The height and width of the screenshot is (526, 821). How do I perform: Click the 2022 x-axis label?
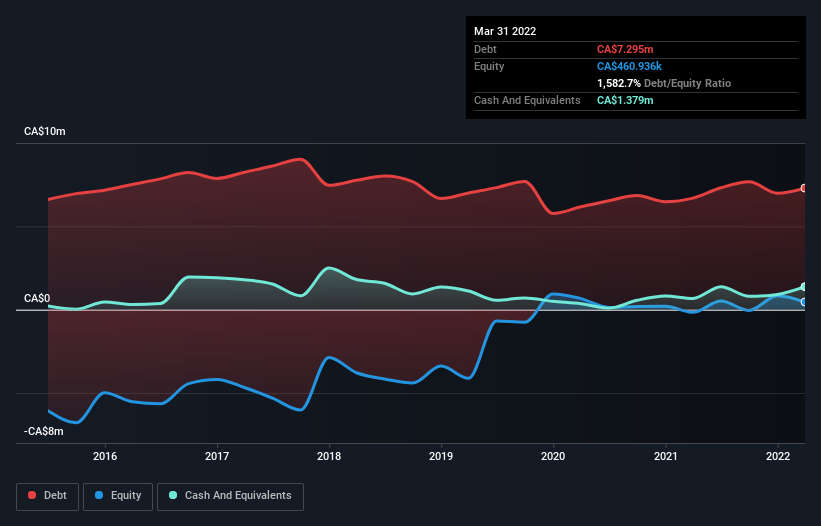point(778,456)
